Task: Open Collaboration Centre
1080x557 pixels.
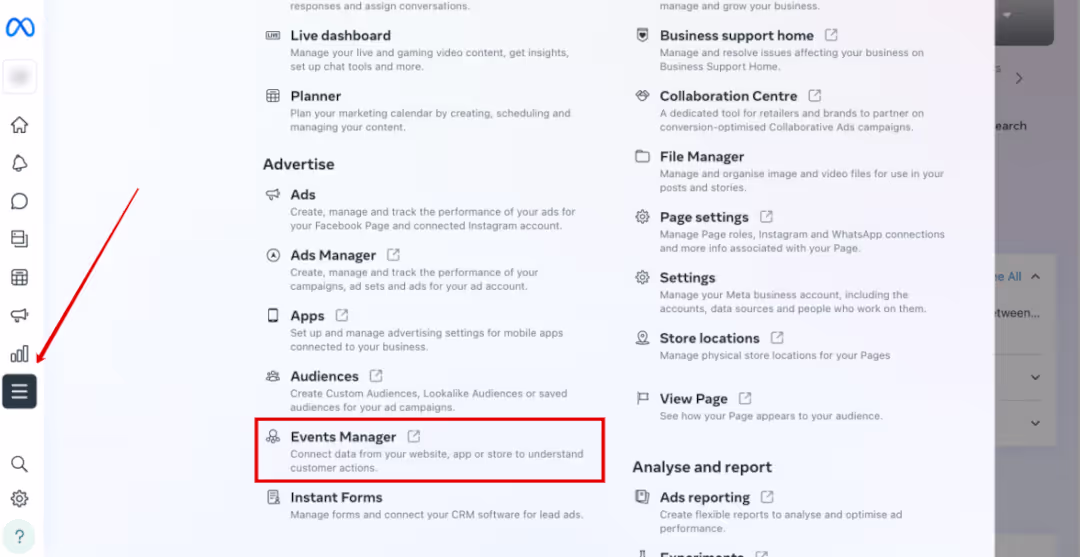Action: click(x=729, y=96)
